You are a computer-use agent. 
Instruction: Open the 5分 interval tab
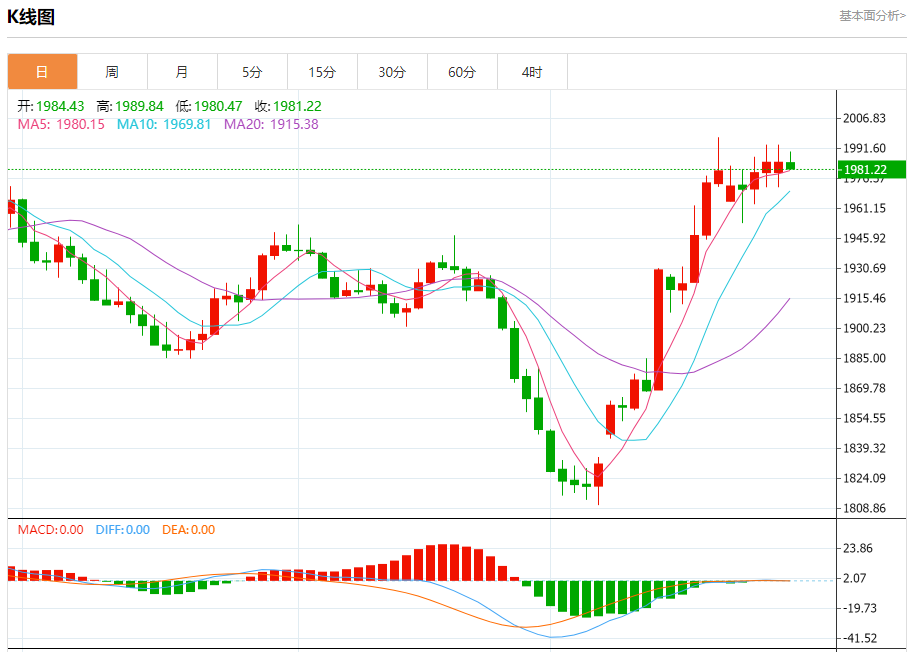click(x=252, y=72)
